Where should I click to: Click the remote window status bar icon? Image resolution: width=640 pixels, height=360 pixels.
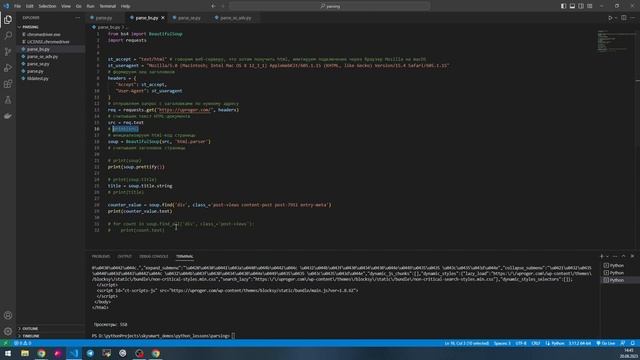click(5, 343)
